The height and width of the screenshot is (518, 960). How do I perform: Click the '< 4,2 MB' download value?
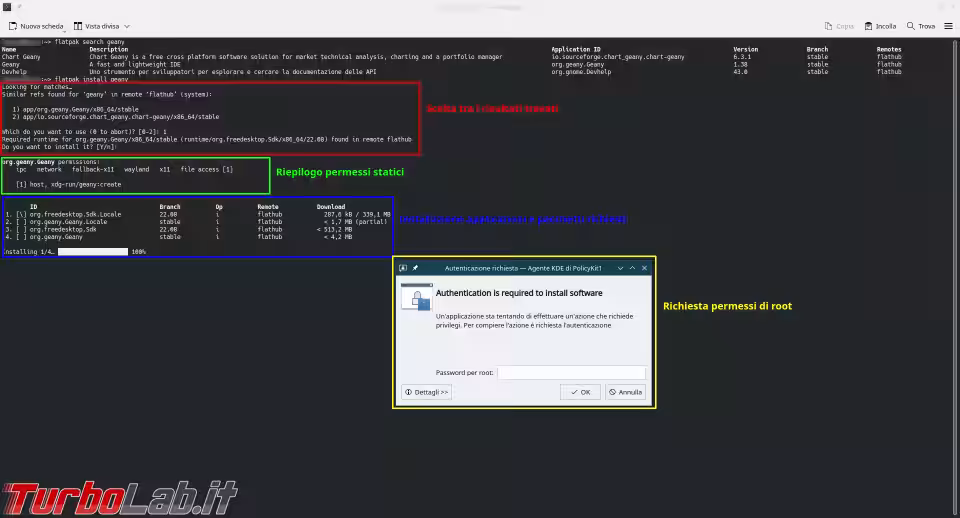(x=338, y=236)
